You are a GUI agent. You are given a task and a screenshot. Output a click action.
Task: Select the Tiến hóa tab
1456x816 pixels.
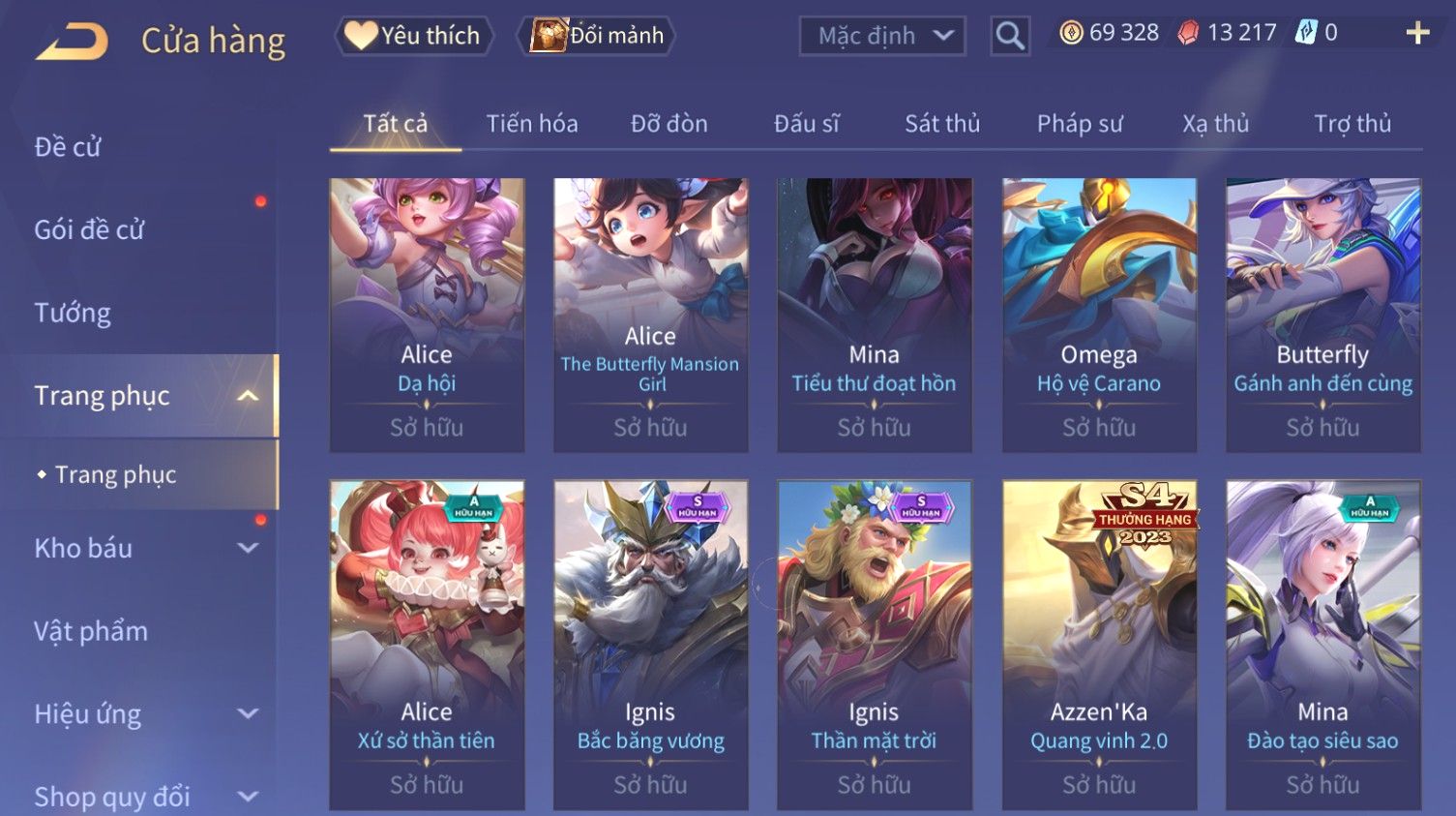pyautogui.click(x=532, y=124)
